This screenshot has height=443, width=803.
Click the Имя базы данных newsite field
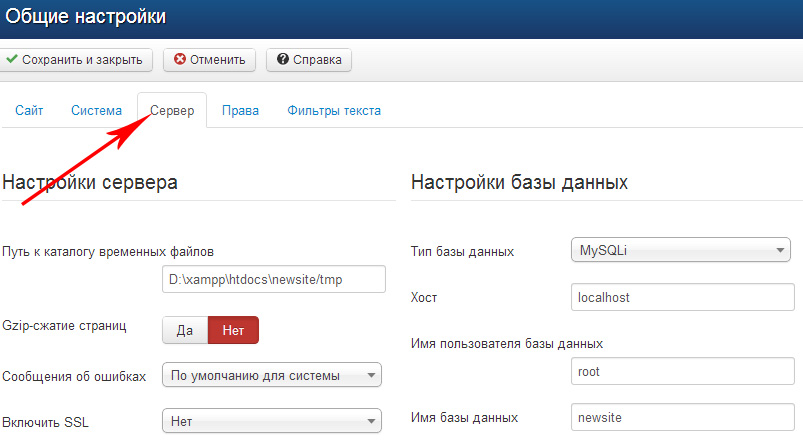680,417
